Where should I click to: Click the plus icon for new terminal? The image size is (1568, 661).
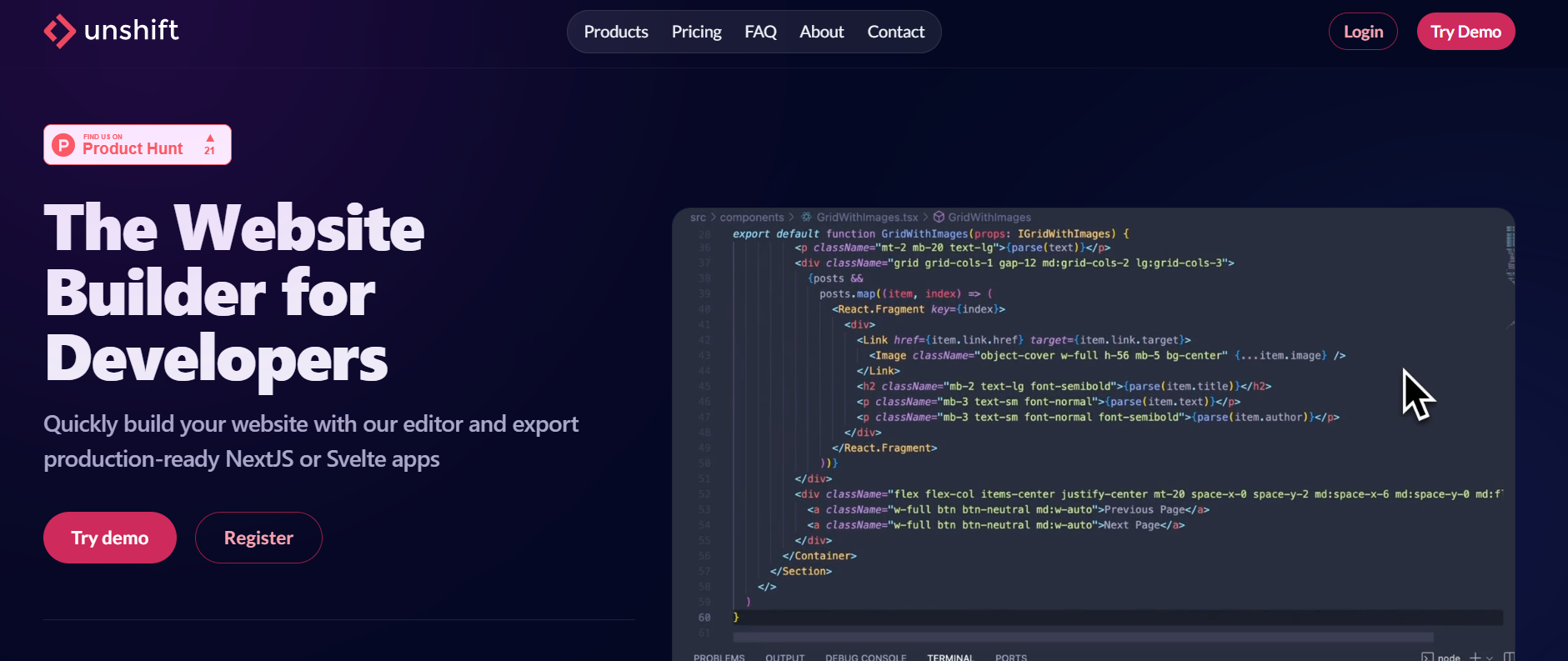point(1475,657)
